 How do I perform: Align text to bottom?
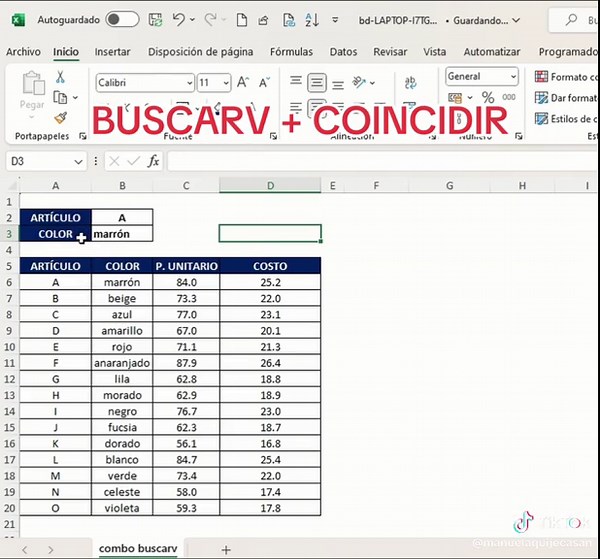coord(338,84)
